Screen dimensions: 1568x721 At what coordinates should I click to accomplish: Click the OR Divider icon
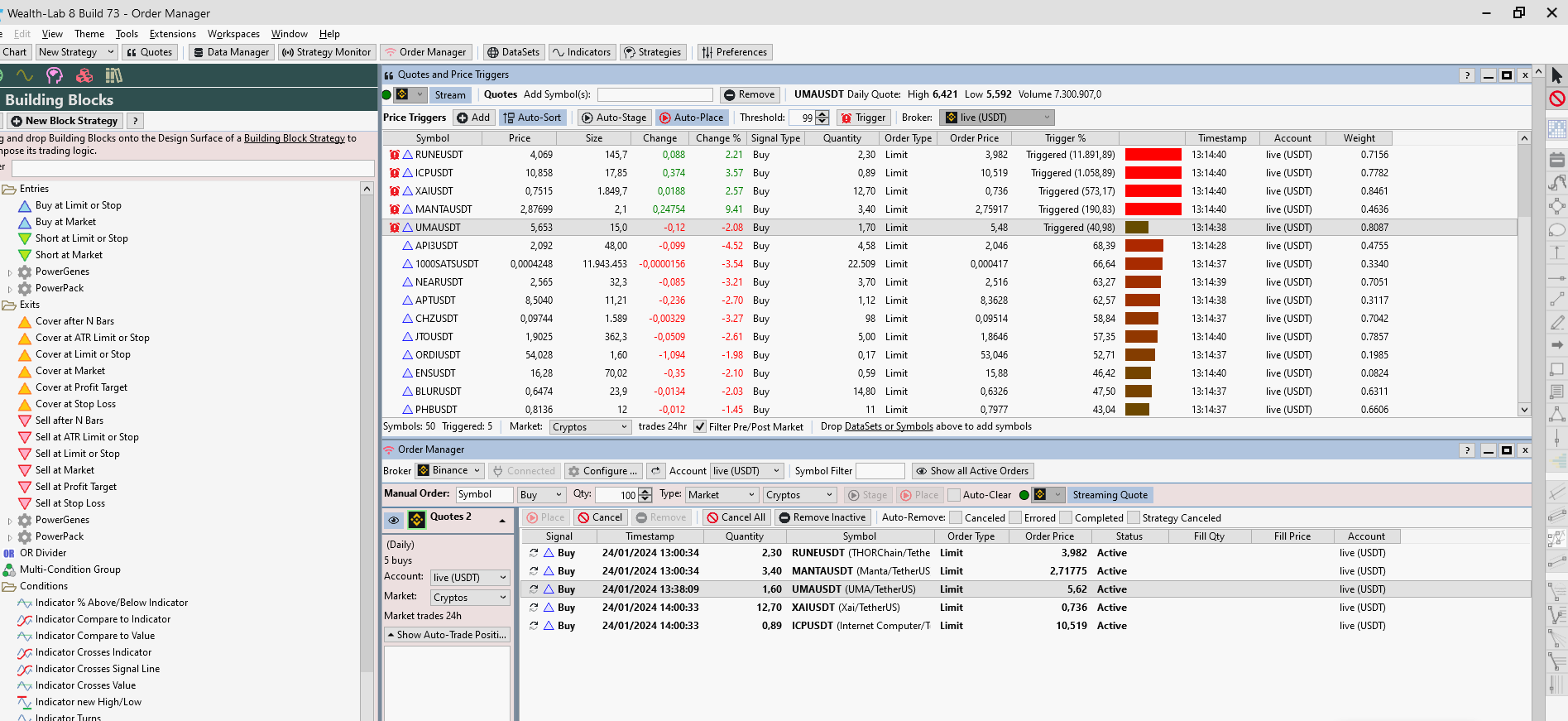click(9, 553)
